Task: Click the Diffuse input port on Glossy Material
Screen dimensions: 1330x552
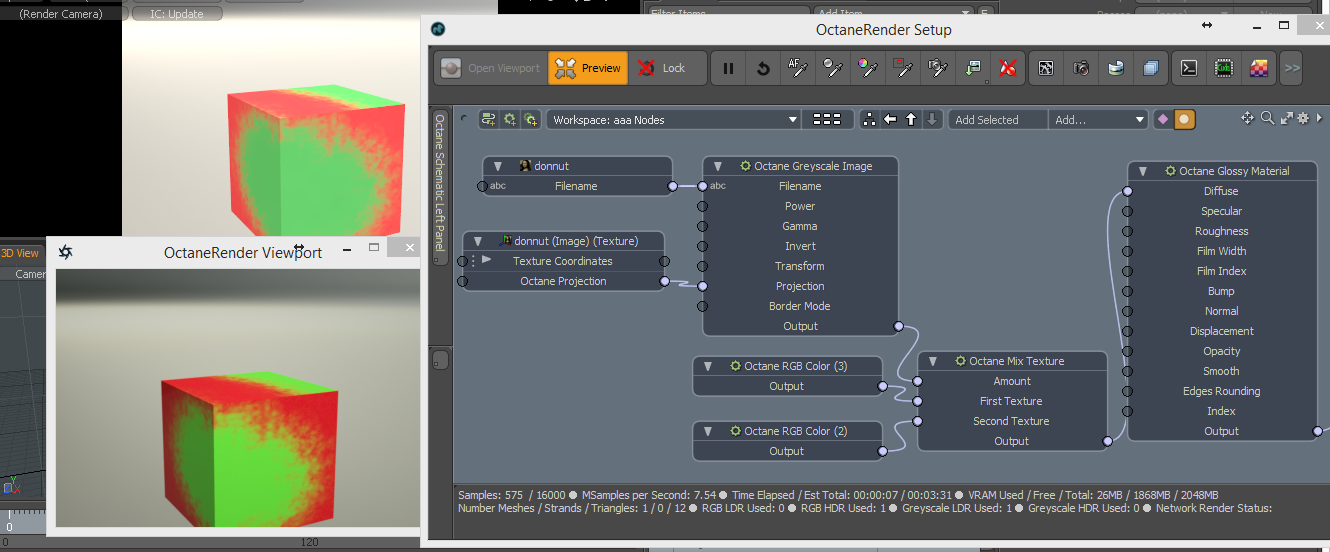Action: [x=1128, y=191]
